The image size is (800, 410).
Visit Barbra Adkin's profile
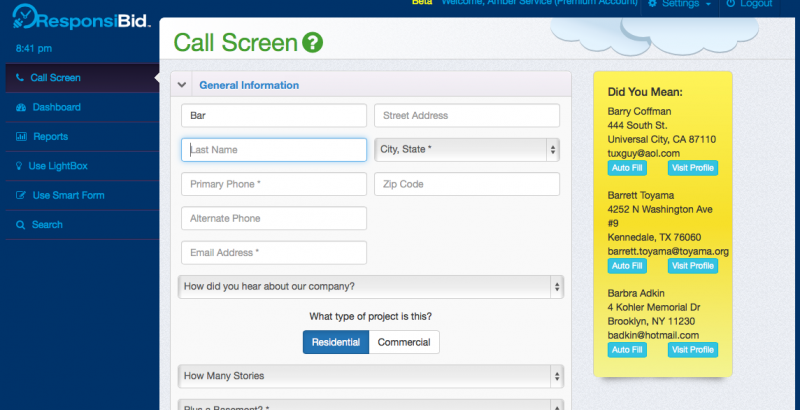click(x=693, y=350)
